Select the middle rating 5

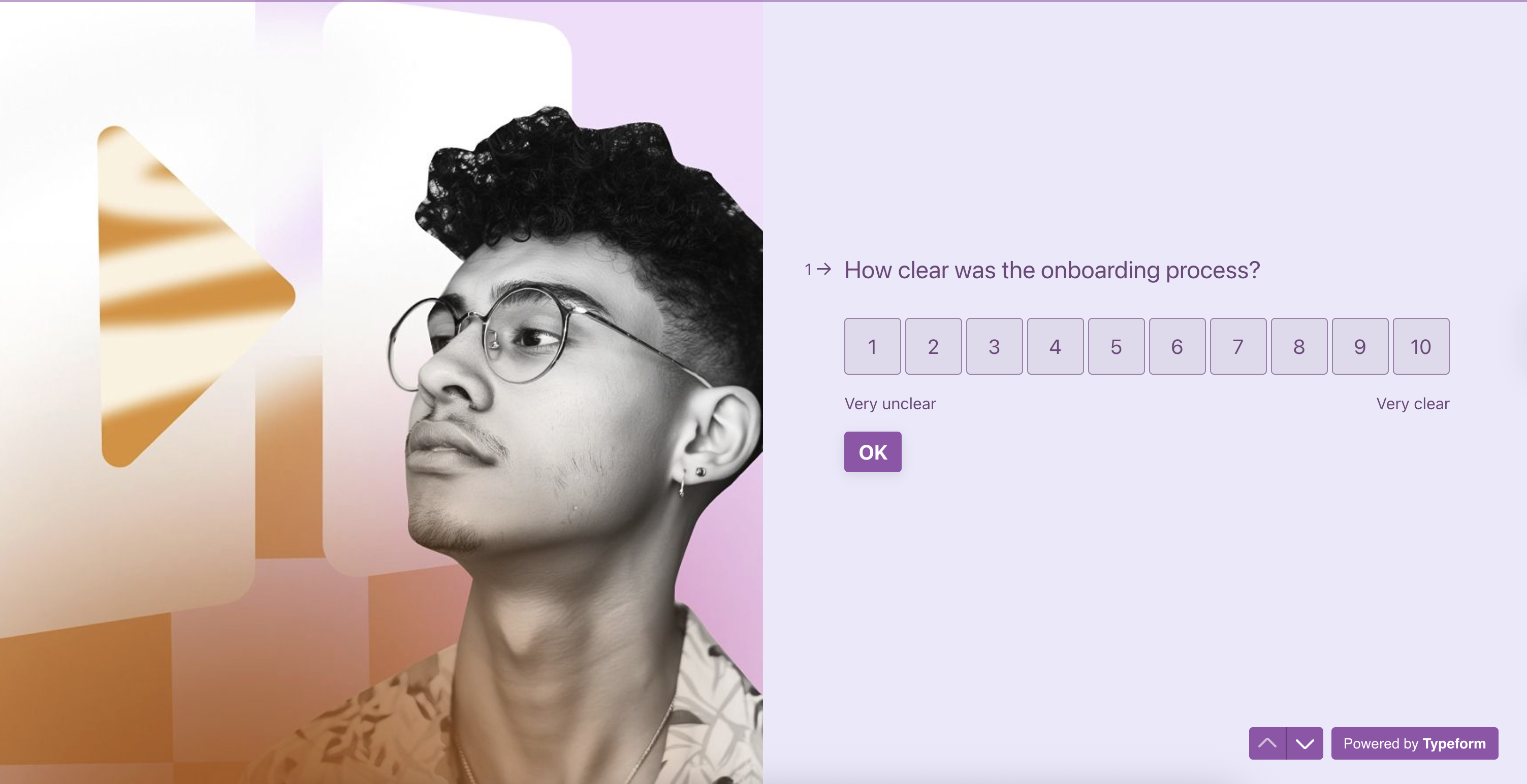(x=1116, y=346)
